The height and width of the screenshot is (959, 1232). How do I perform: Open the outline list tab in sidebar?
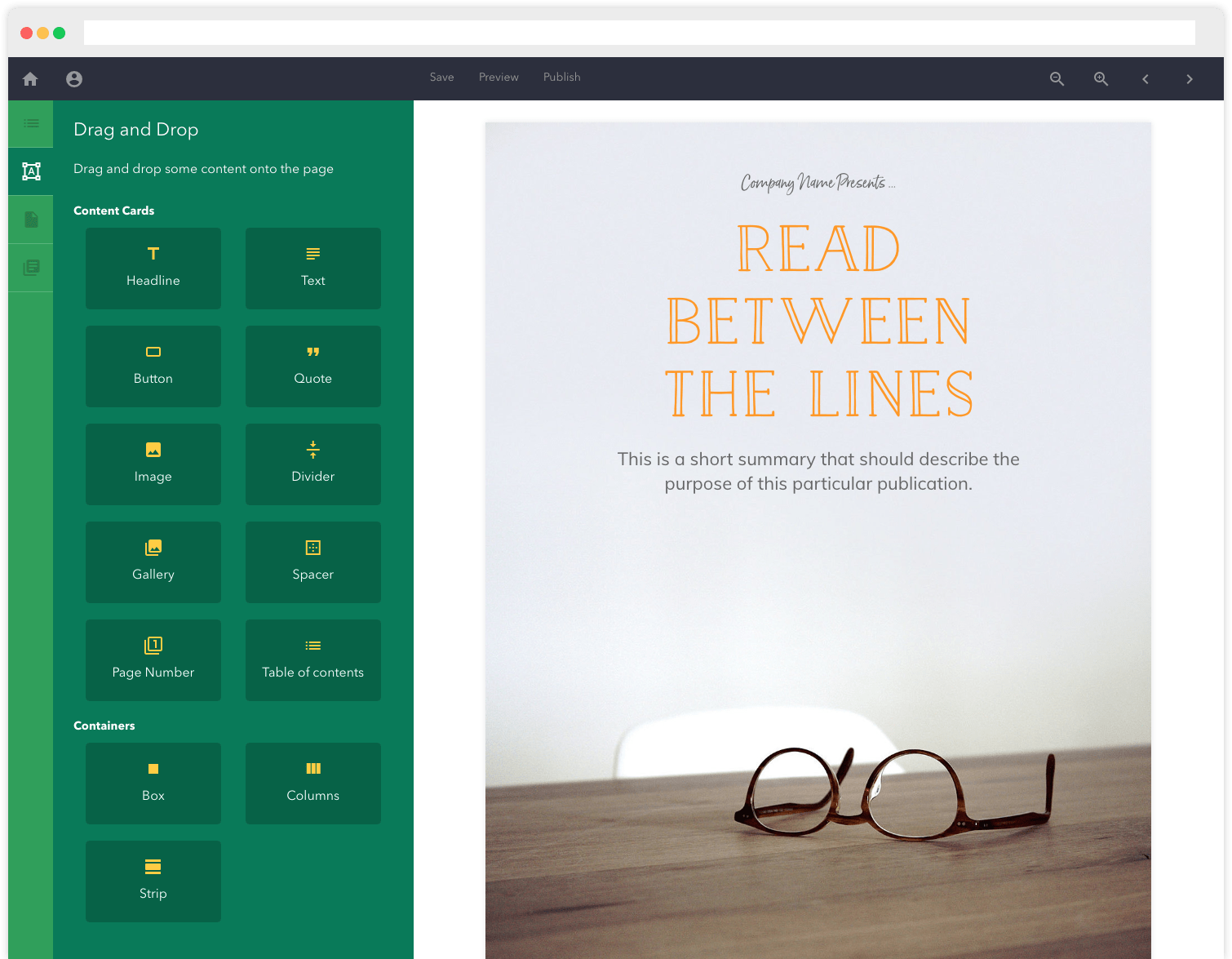pyautogui.click(x=31, y=124)
